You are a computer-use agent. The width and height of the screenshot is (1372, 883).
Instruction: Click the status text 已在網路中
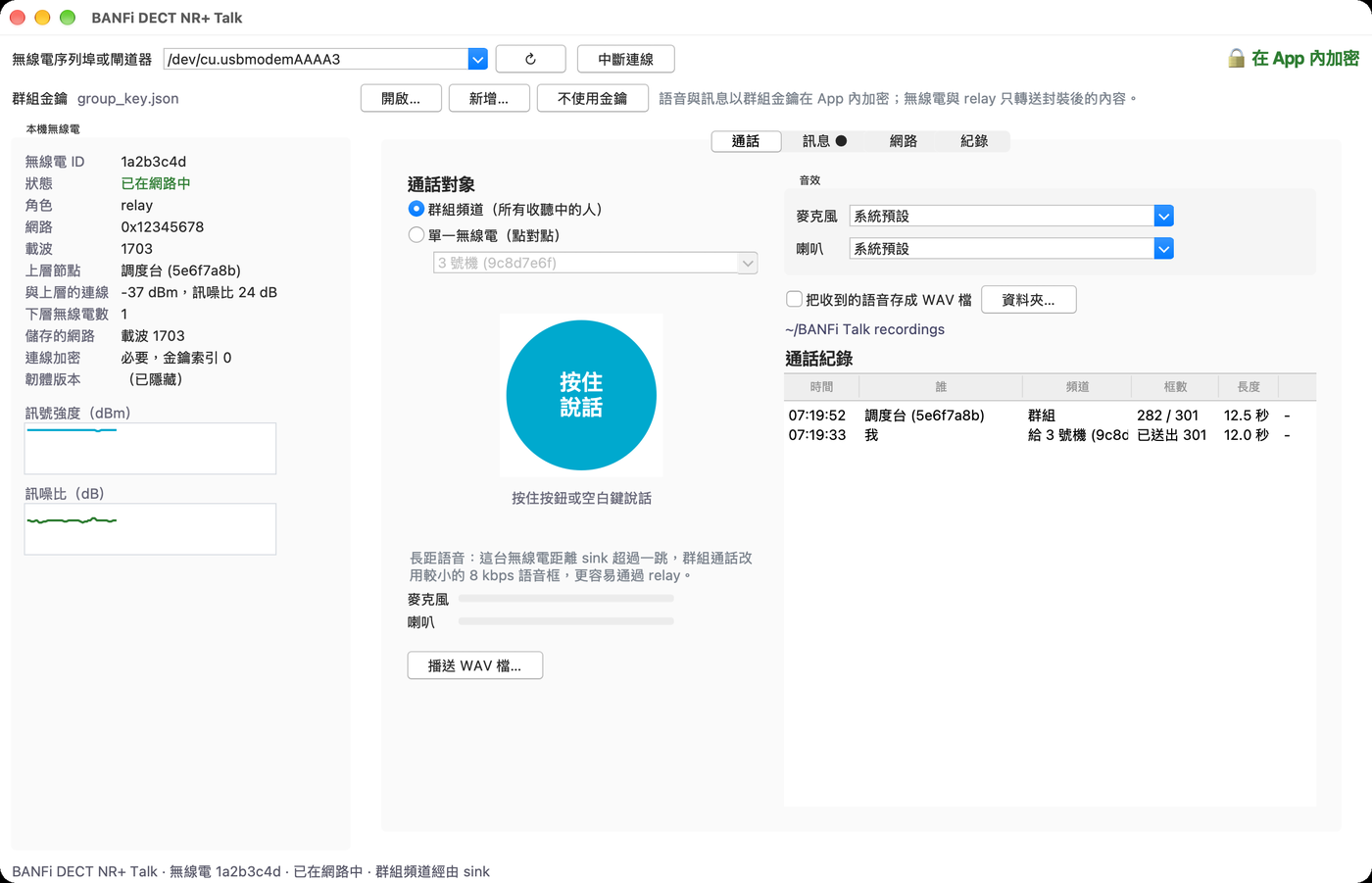(156, 183)
